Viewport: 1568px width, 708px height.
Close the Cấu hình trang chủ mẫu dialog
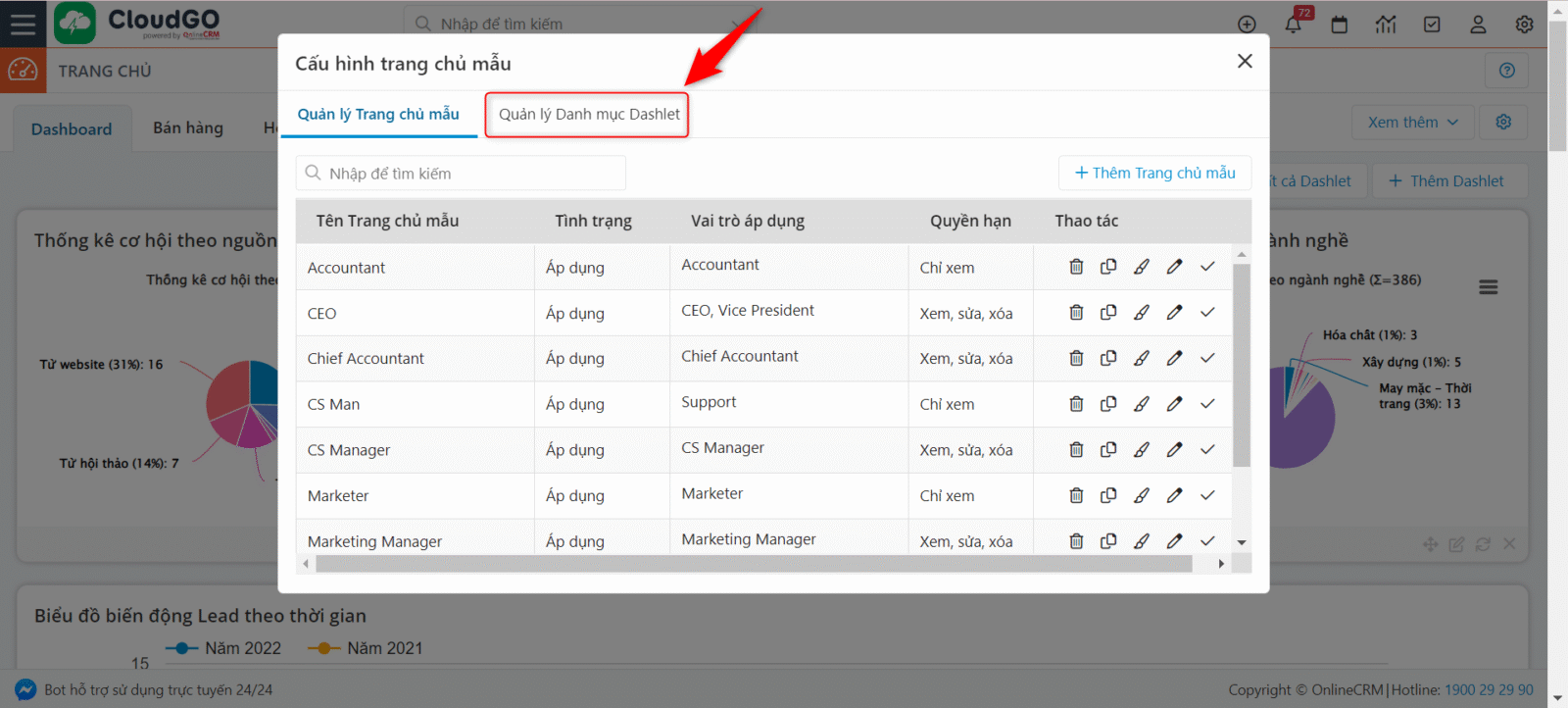pyautogui.click(x=1245, y=61)
